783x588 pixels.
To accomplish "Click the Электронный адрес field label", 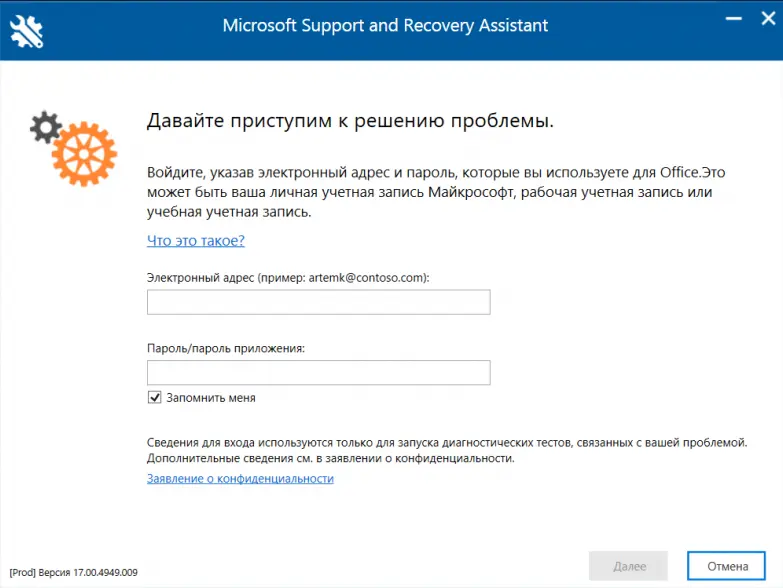I will tap(288, 277).
